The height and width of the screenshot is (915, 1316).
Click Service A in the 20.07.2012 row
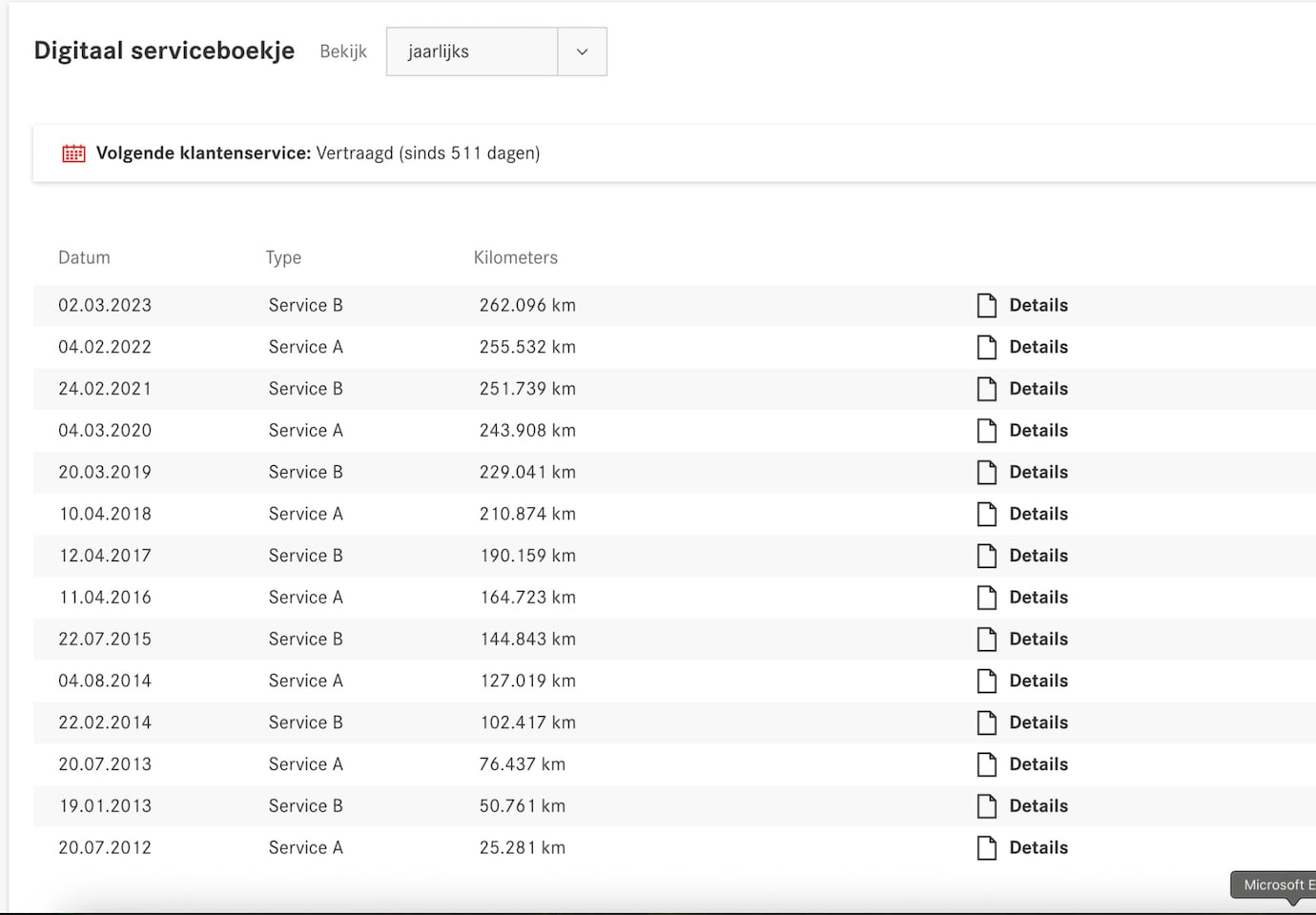pos(305,847)
